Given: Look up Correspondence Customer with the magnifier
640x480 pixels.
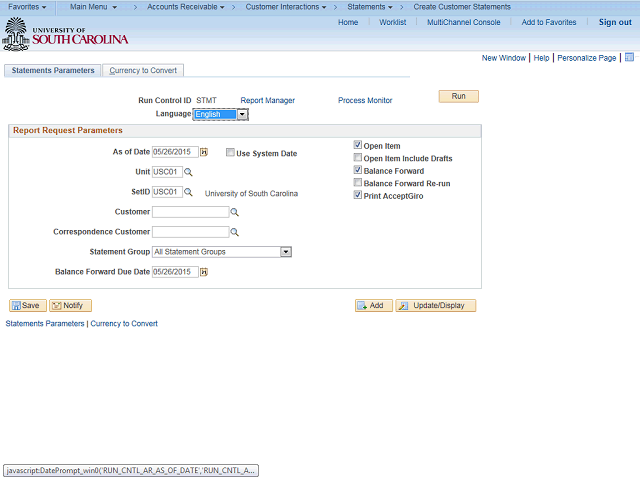Looking at the screenshot, I should point(234,232).
